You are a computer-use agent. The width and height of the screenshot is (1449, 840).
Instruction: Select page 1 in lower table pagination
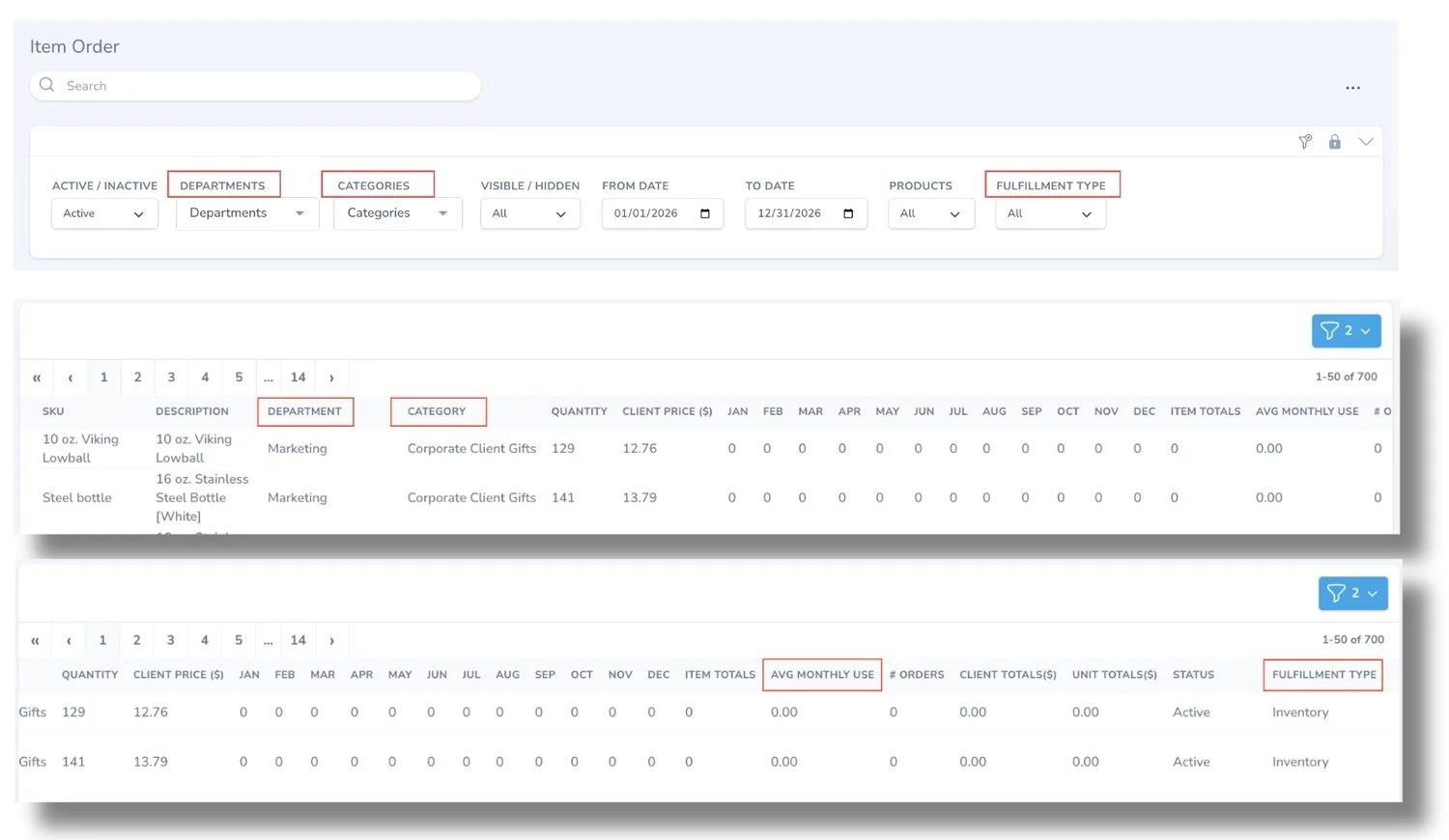(x=102, y=640)
